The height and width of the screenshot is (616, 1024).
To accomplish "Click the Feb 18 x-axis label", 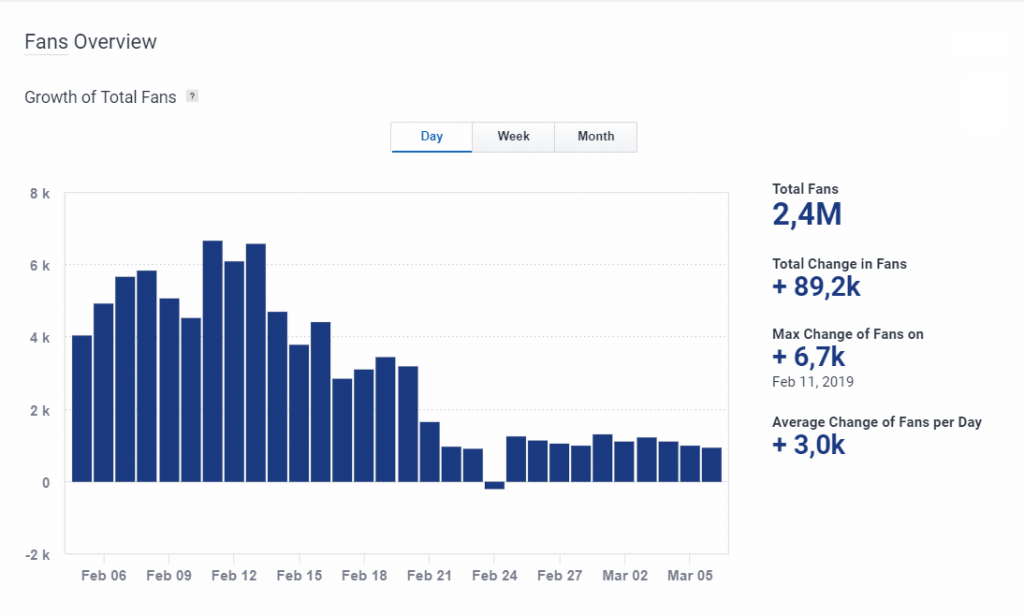I will [x=364, y=576].
